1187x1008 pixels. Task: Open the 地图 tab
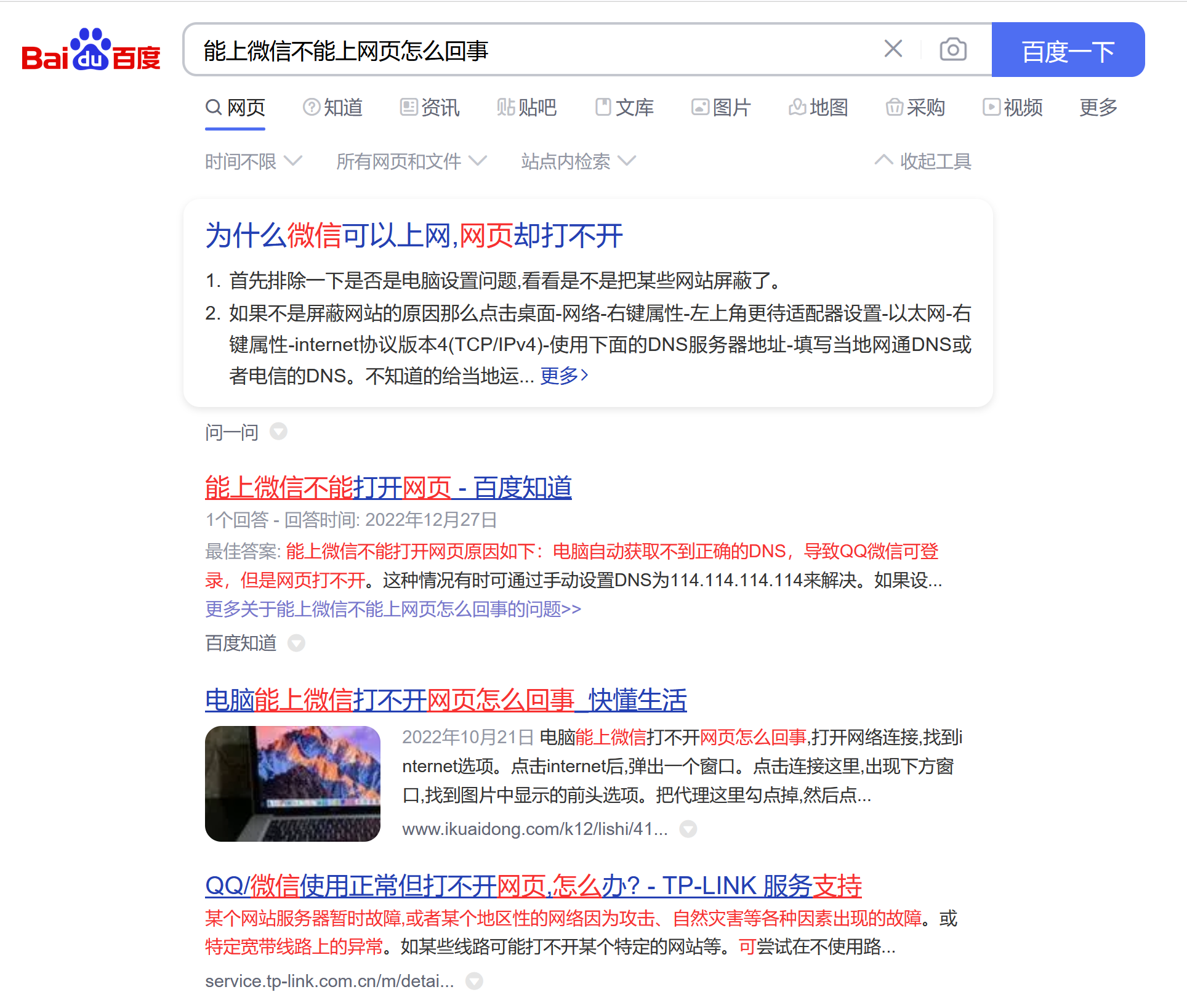818,108
